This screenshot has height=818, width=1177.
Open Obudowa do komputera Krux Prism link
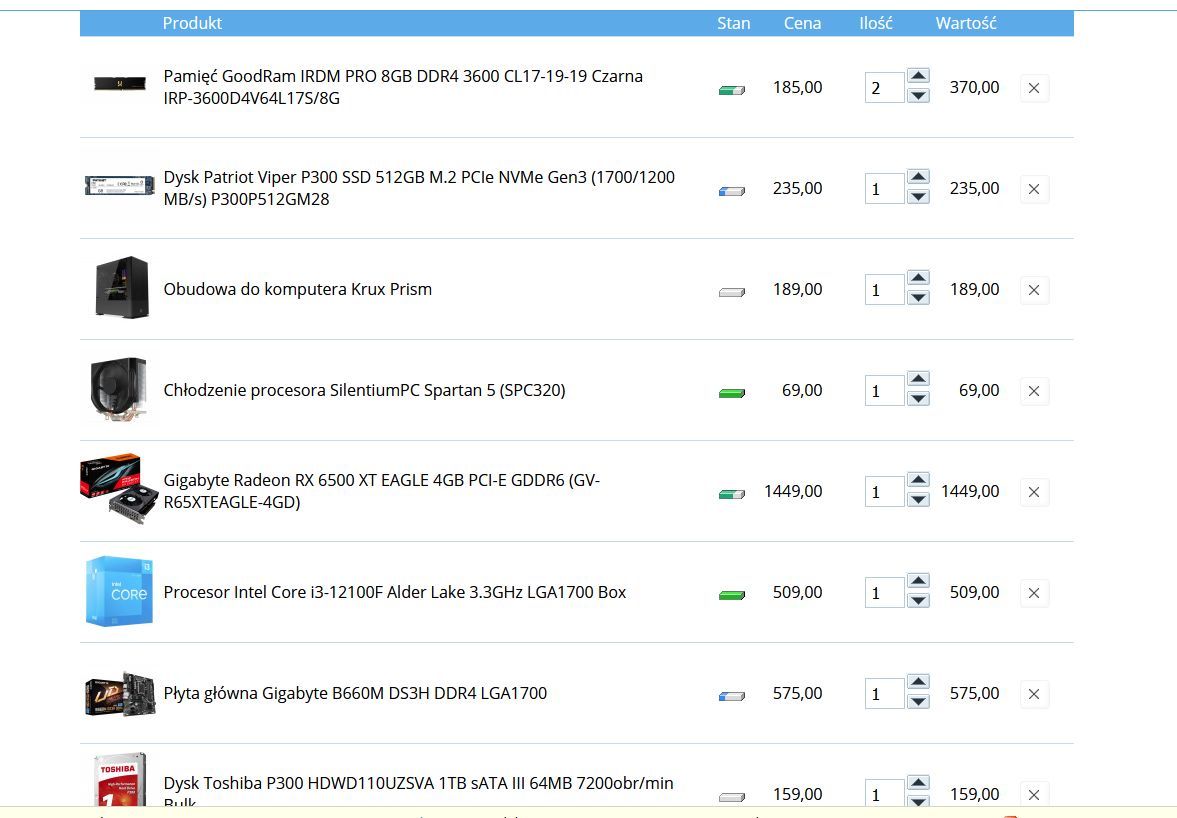[297, 289]
